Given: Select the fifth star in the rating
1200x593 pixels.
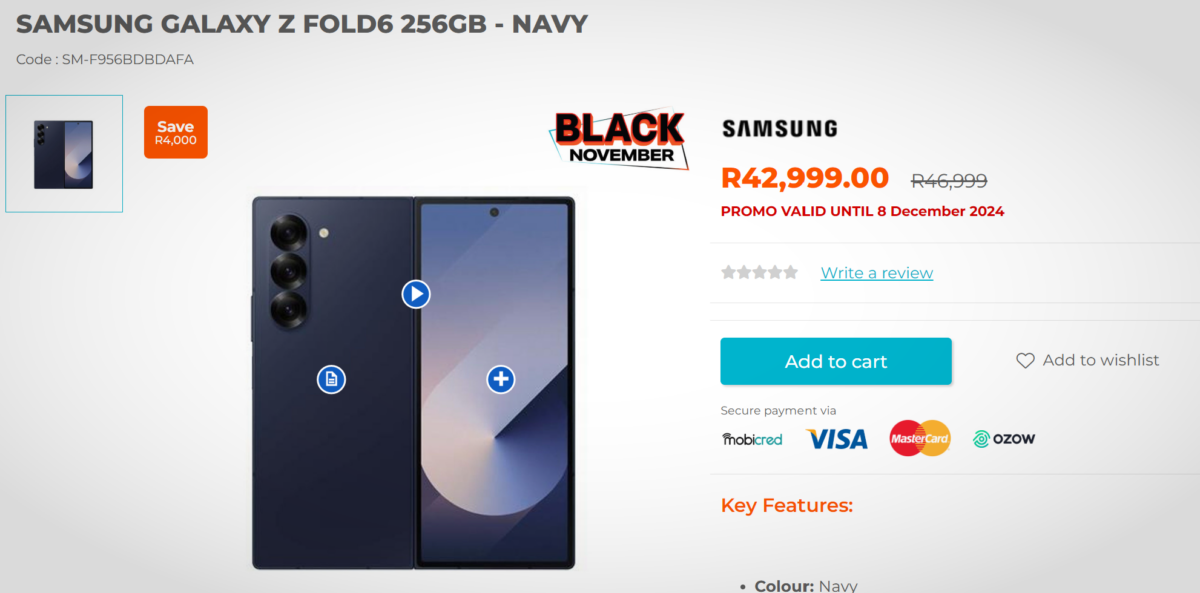Looking at the screenshot, I should [791, 272].
